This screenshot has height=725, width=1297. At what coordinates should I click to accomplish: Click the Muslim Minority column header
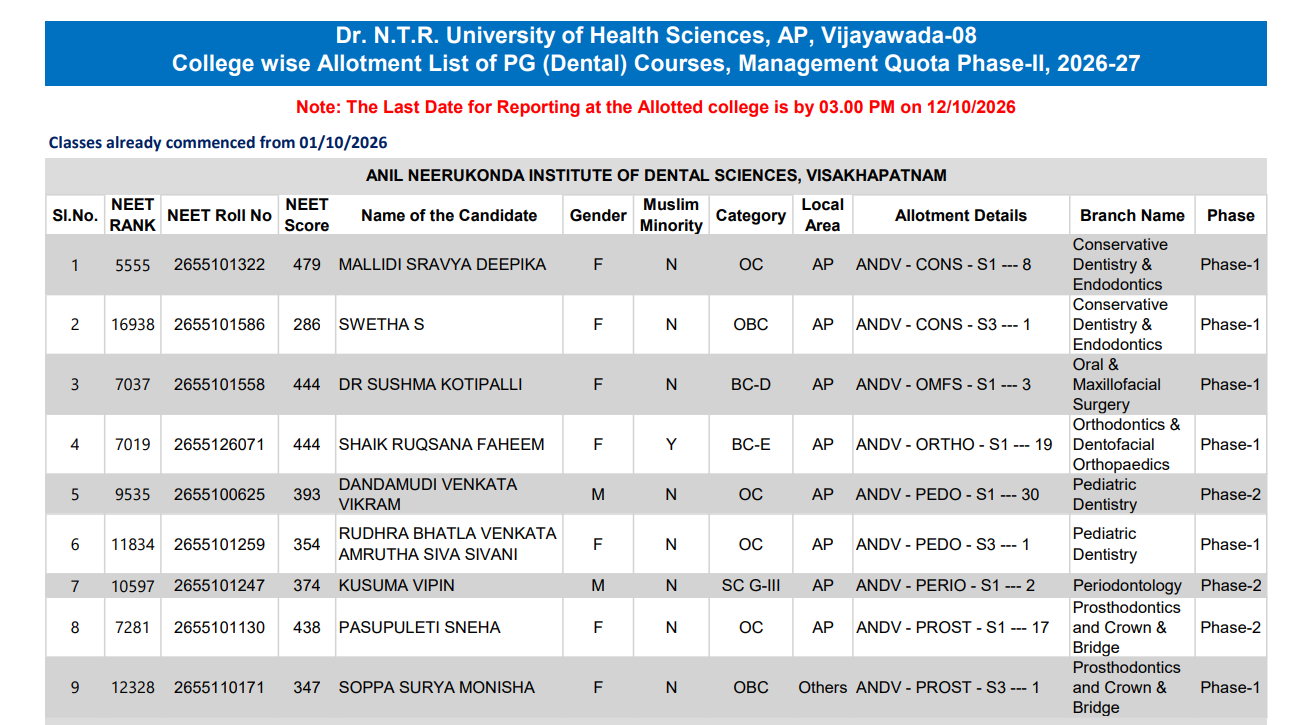point(671,215)
